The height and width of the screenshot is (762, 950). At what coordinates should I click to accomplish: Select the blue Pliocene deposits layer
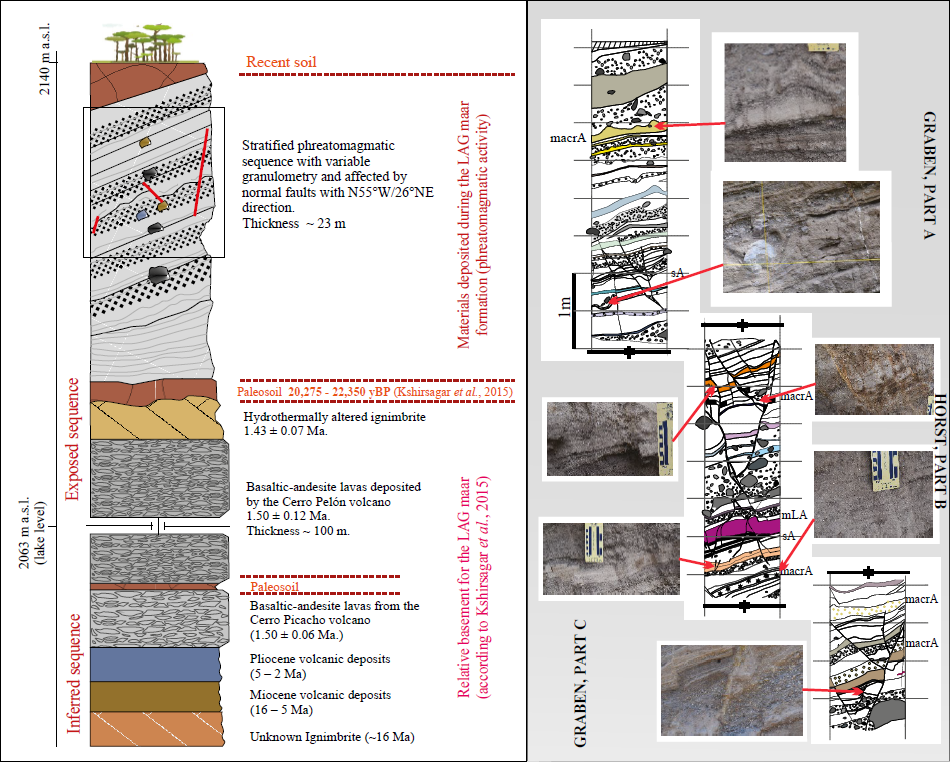tap(154, 664)
